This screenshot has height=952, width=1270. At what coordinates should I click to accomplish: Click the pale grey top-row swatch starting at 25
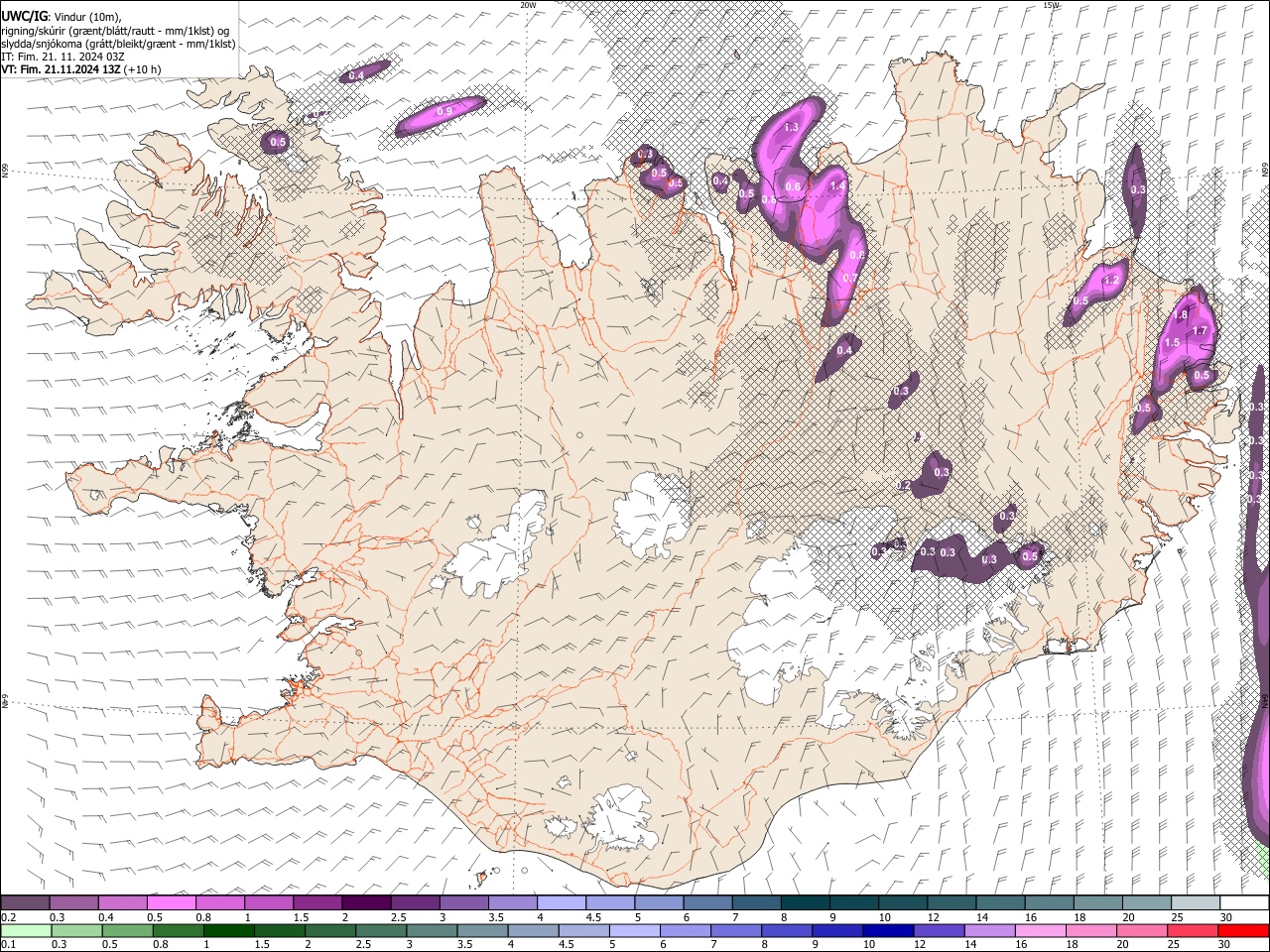[1195, 902]
